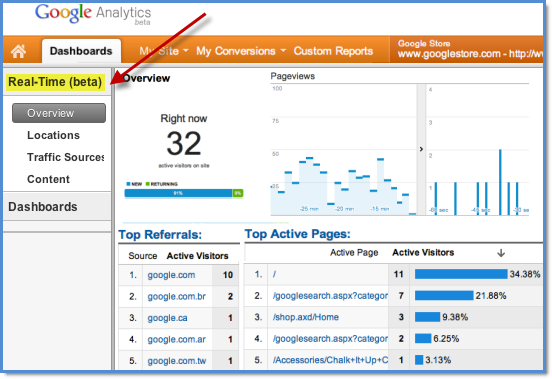Click the chart expand arrow between graphs
The width and height of the screenshot is (552, 379).
point(421,149)
